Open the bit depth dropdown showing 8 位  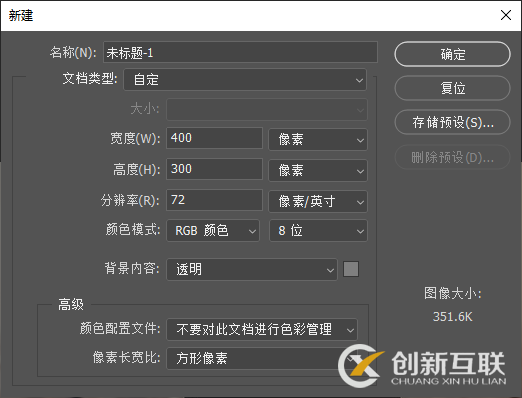pos(318,230)
